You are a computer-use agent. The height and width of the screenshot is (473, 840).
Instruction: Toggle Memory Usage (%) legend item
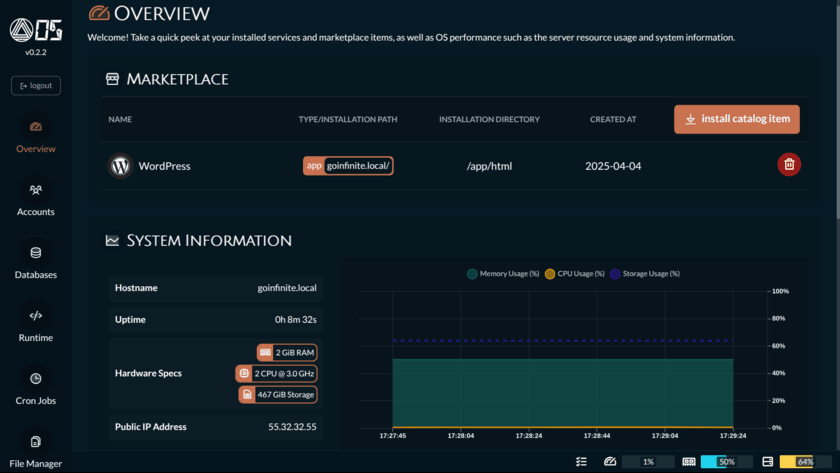pyautogui.click(x=503, y=274)
